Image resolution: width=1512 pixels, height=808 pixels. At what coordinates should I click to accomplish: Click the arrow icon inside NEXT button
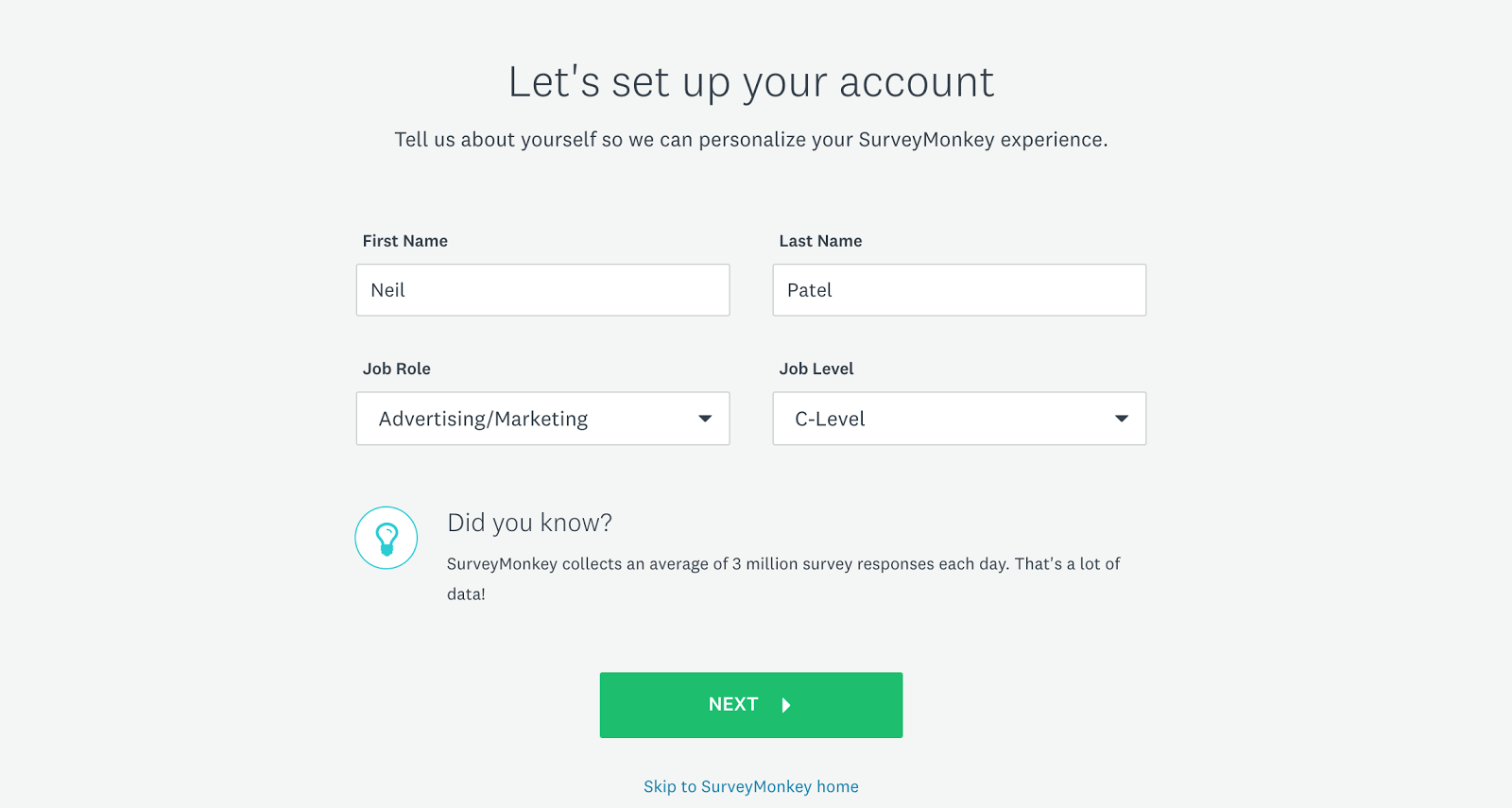[786, 705]
